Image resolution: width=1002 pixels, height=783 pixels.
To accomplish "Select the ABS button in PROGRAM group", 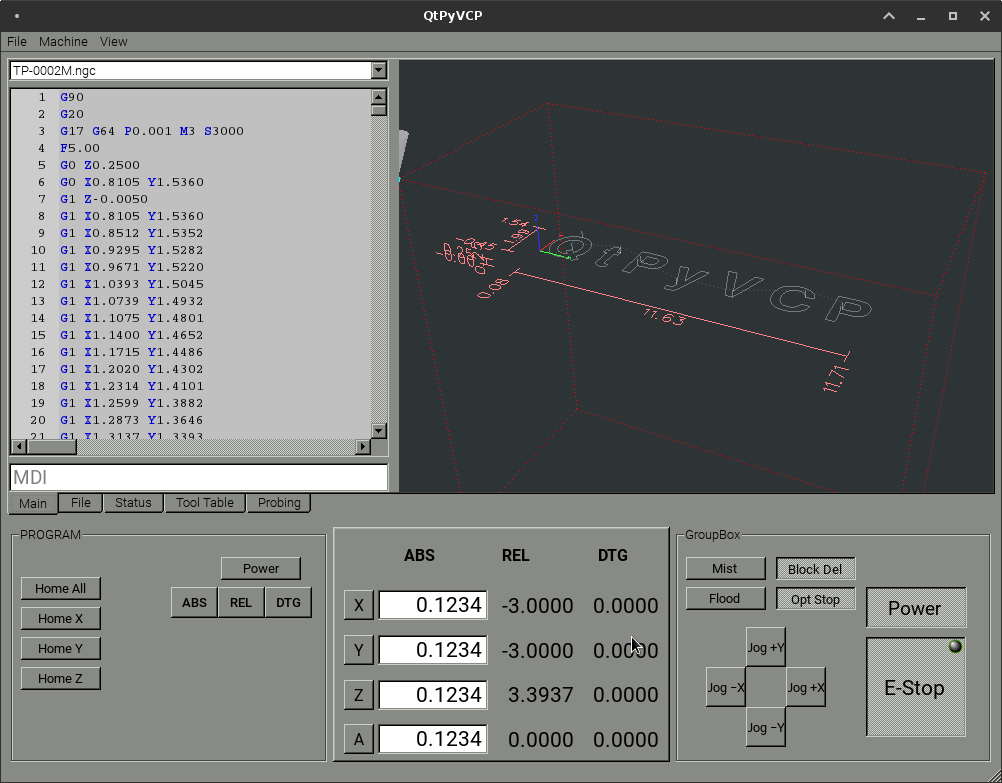I will 194,603.
